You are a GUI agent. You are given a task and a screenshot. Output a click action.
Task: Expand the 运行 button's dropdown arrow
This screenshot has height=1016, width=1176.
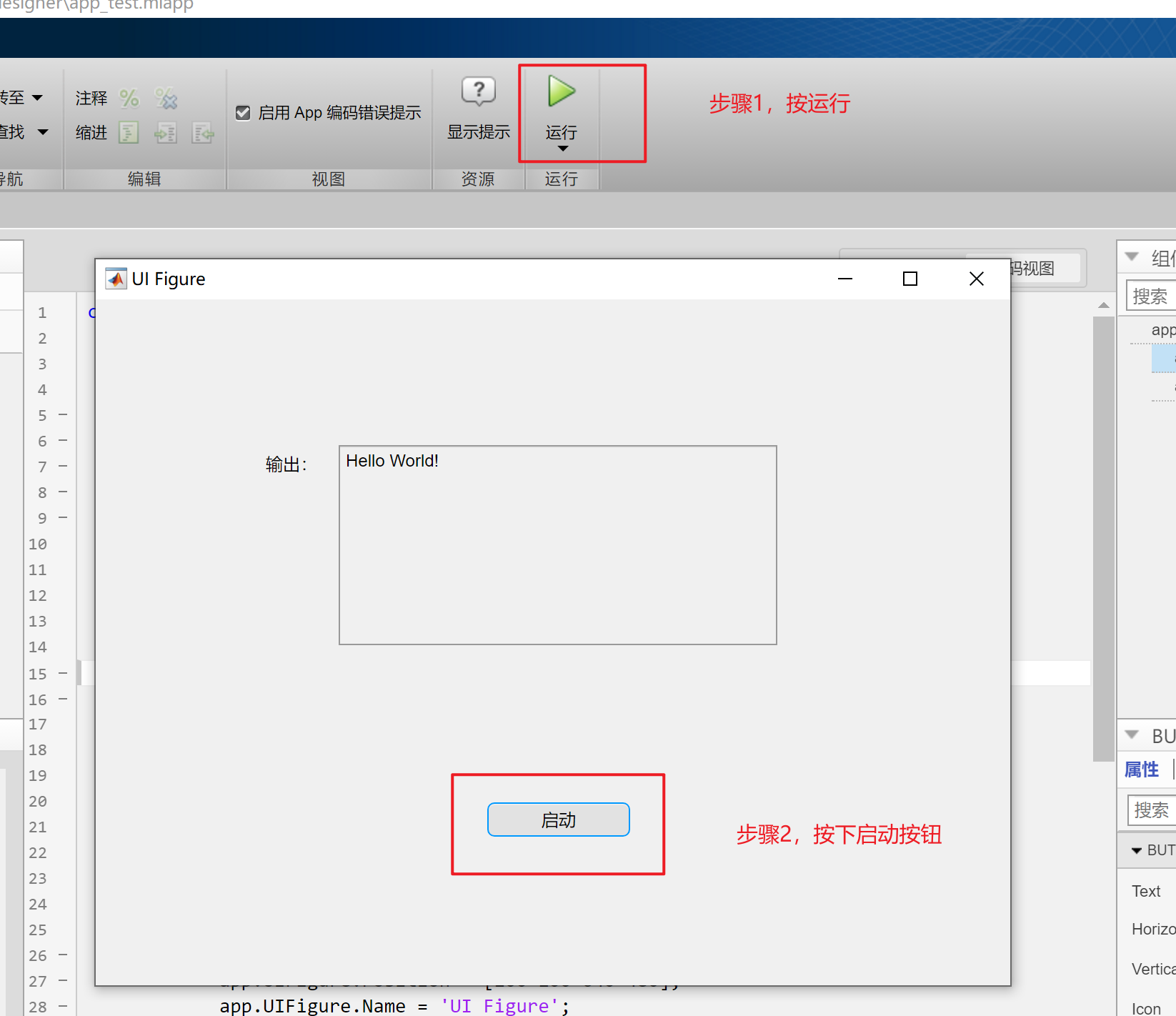[x=562, y=148]
